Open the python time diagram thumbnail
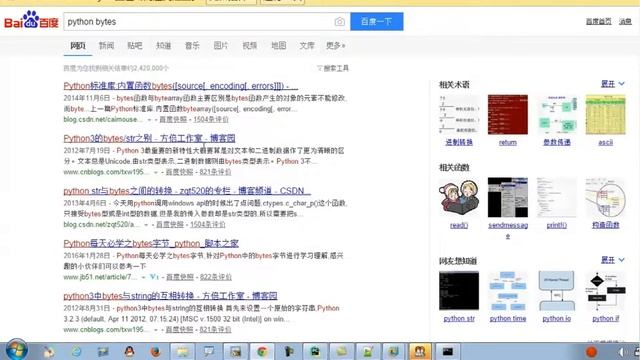640x360 pixels. tap(508, 291)
